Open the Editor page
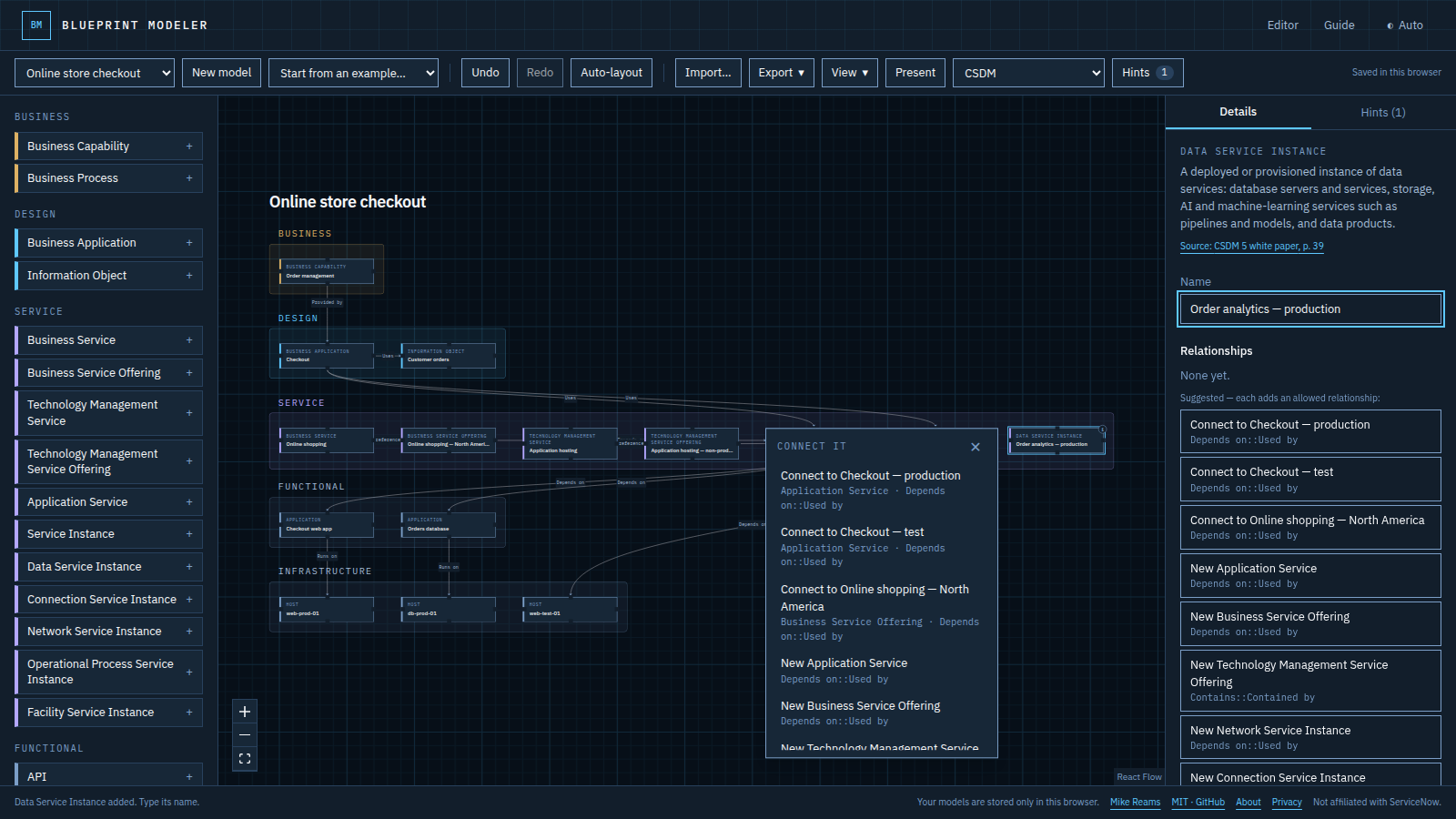This screenshot has height=819, width=1456. click(x=1282, y=25)
